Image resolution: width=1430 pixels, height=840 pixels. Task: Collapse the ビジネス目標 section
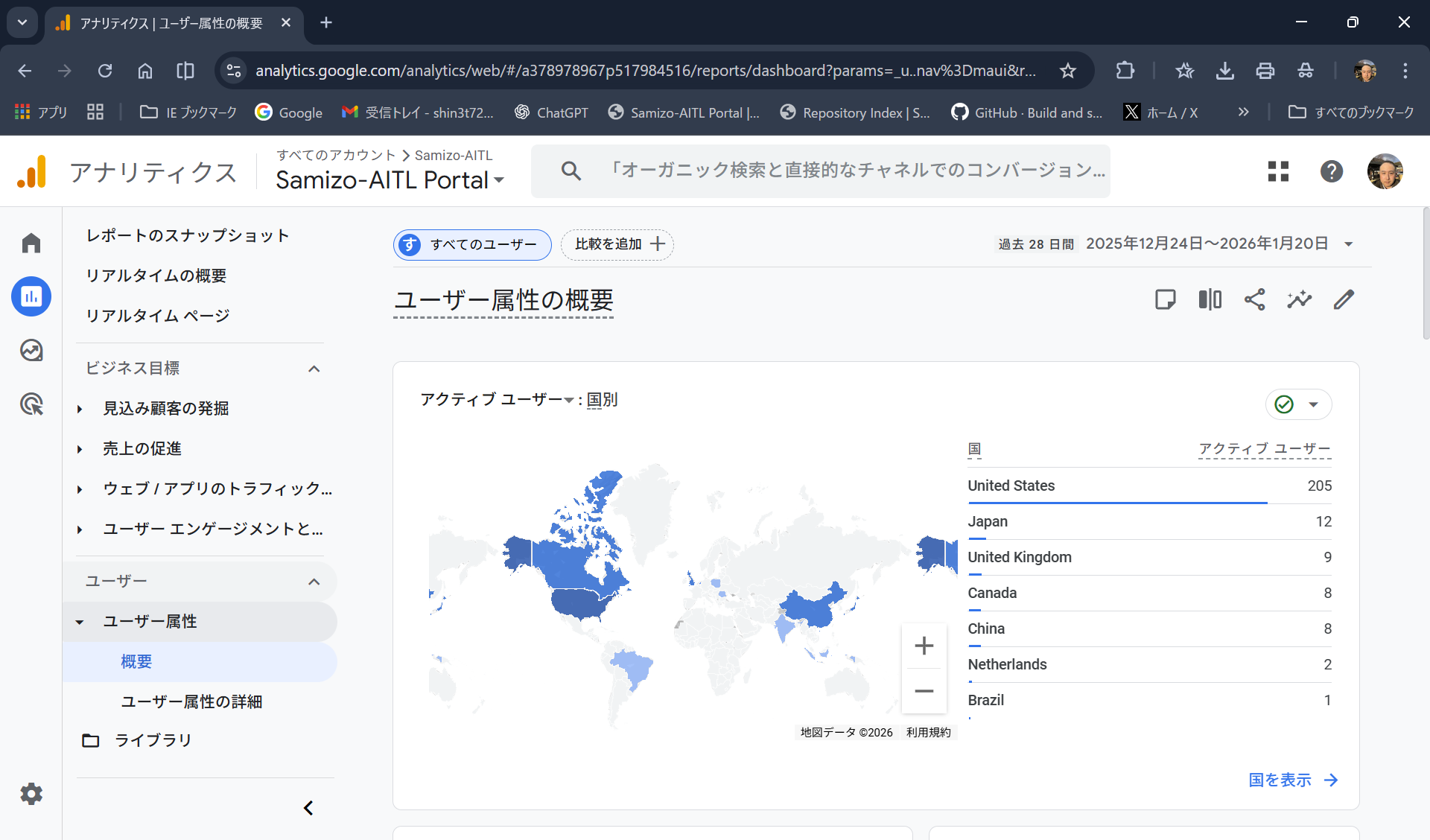(313, 368)
